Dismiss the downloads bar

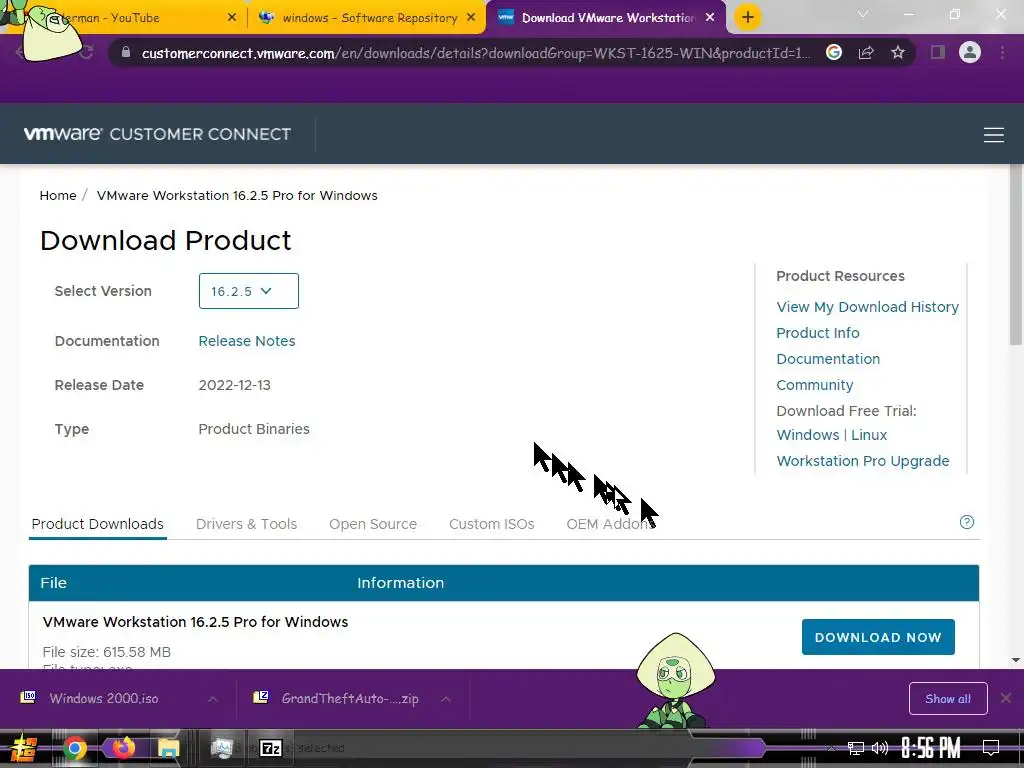point(1006,698)
